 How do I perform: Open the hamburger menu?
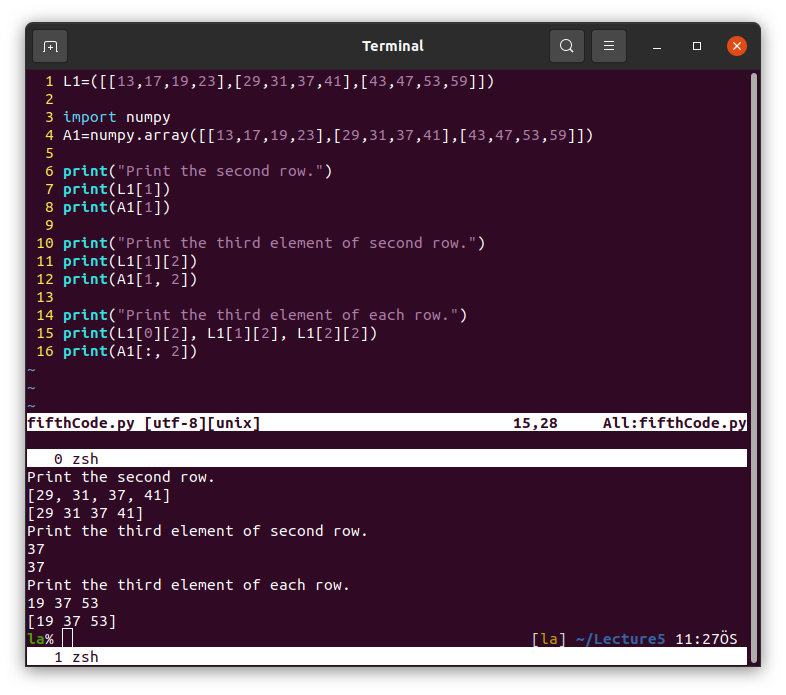click(609, 46)
